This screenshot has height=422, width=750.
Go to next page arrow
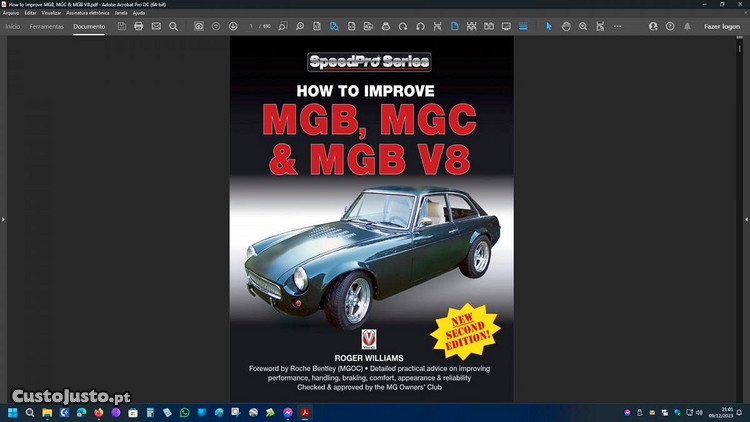pyautogui.click(x=233, y=26)
